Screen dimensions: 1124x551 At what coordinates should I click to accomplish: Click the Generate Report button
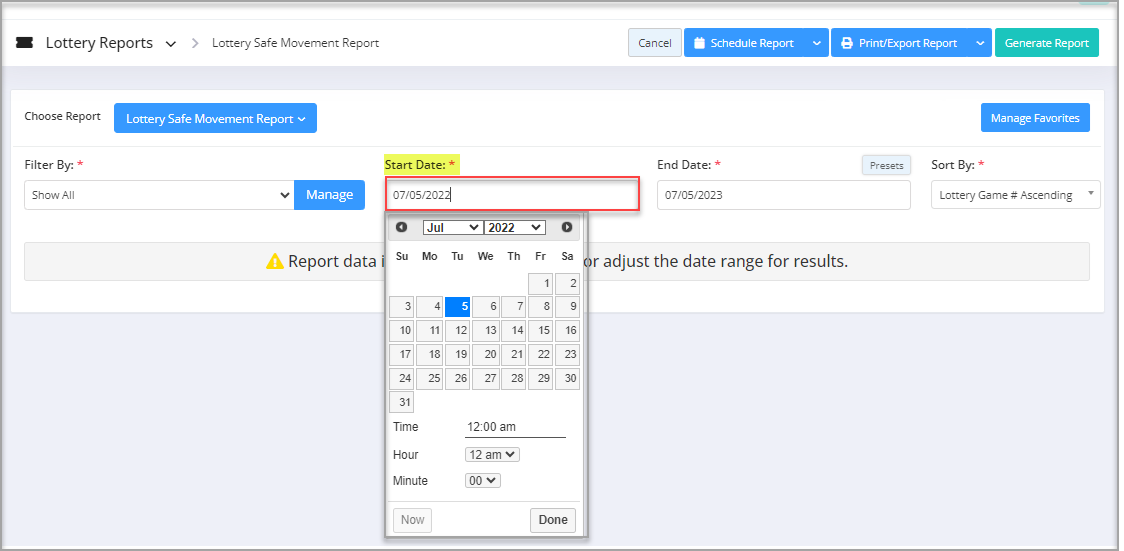click(1046, 43)
